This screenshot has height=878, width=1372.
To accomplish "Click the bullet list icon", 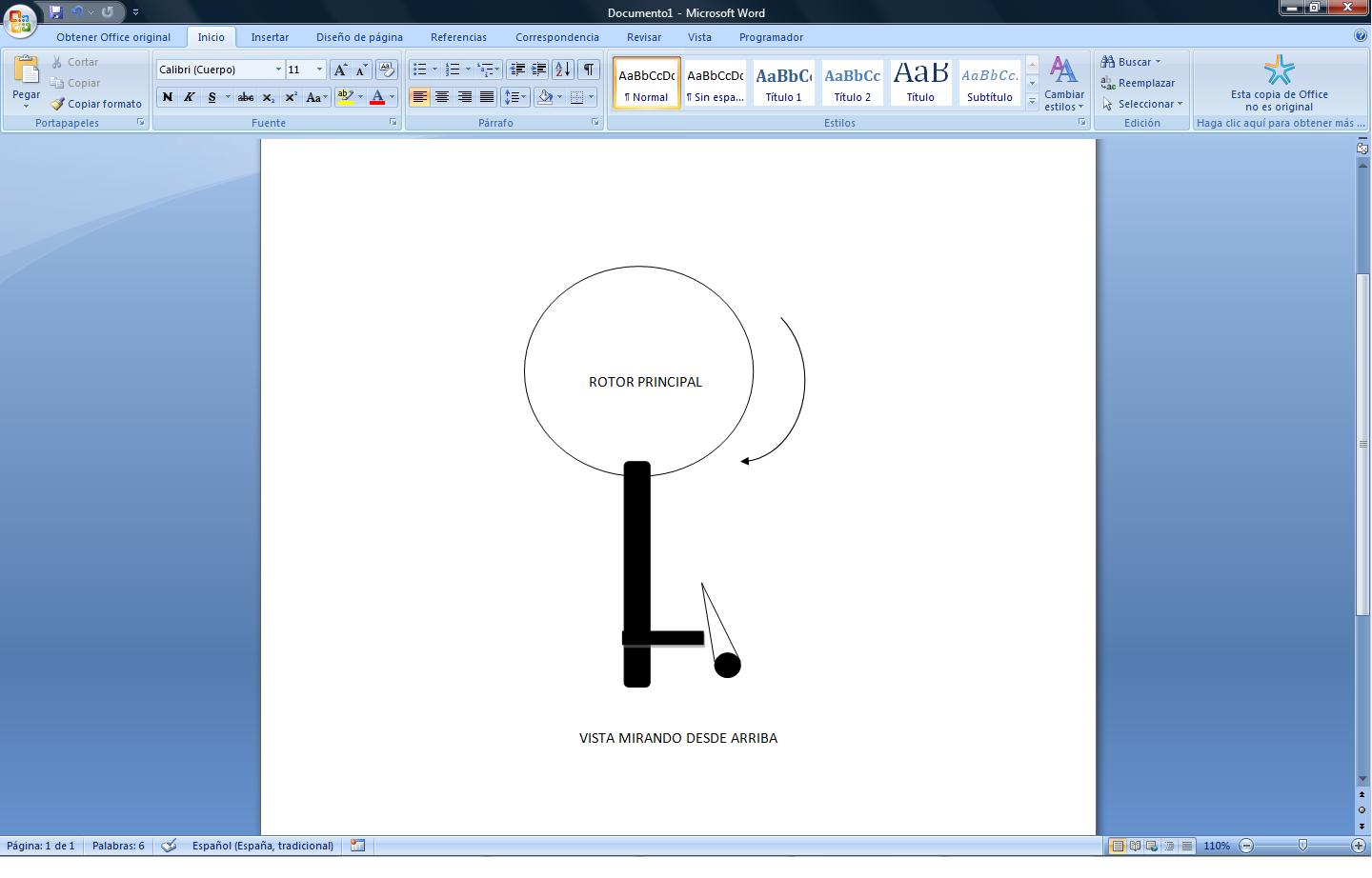I will tap(419, 70).
